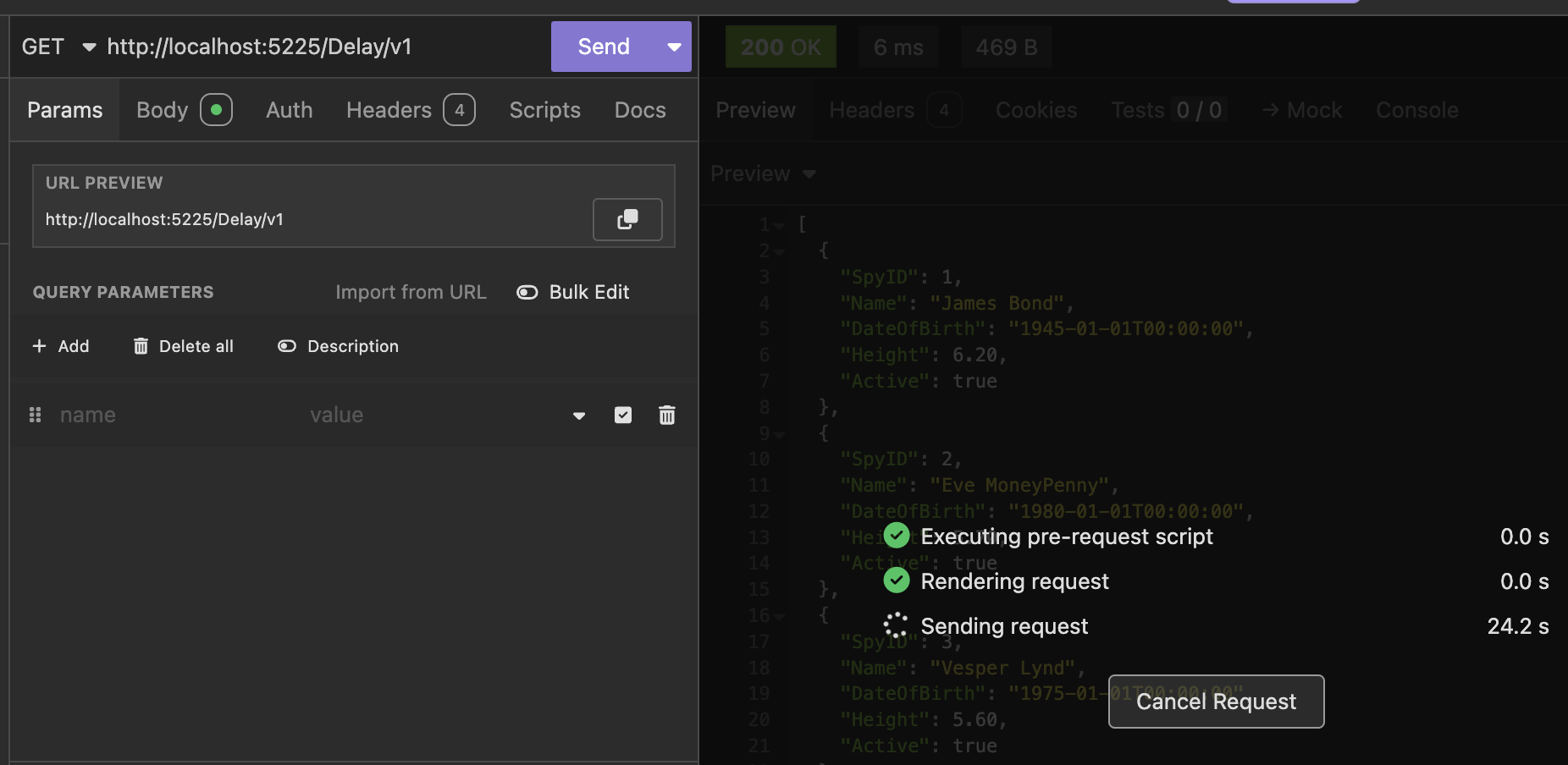Delete the empty query parameter row

click(x=666, y=415)
